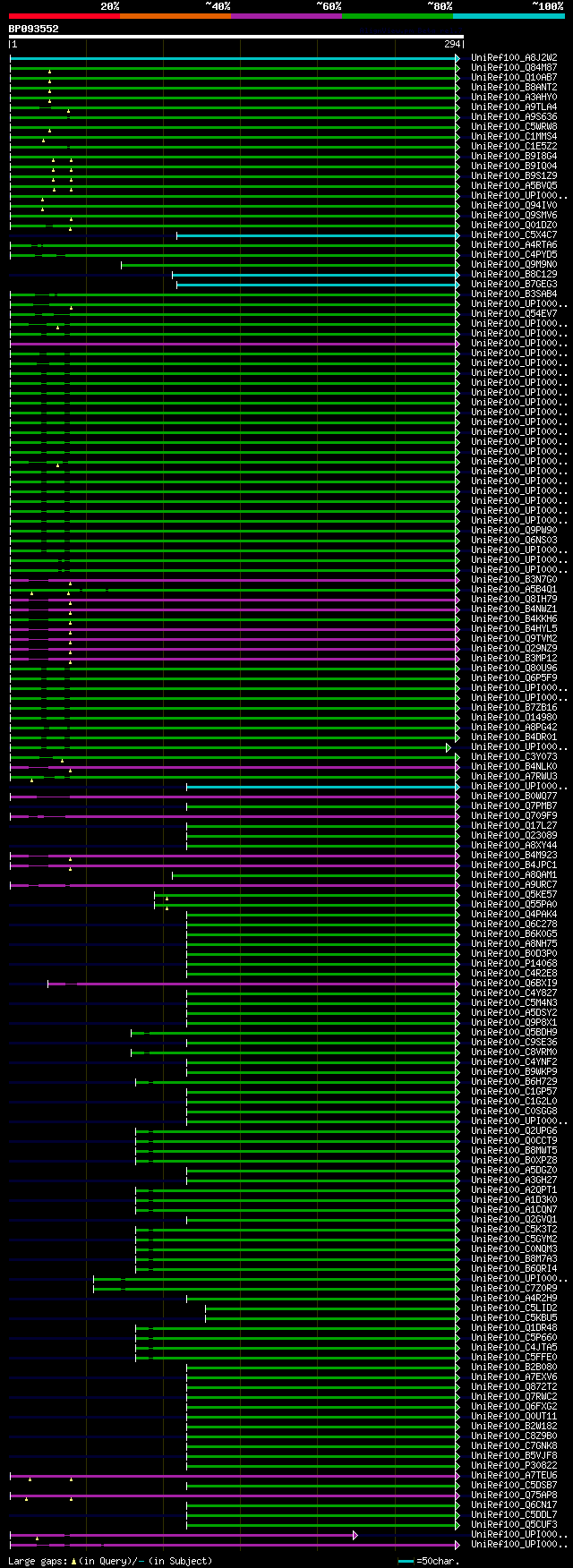The image size is (573, 1568).
Task: Click the UniRef100_B0WQ77 label
Action: [513, 797]
